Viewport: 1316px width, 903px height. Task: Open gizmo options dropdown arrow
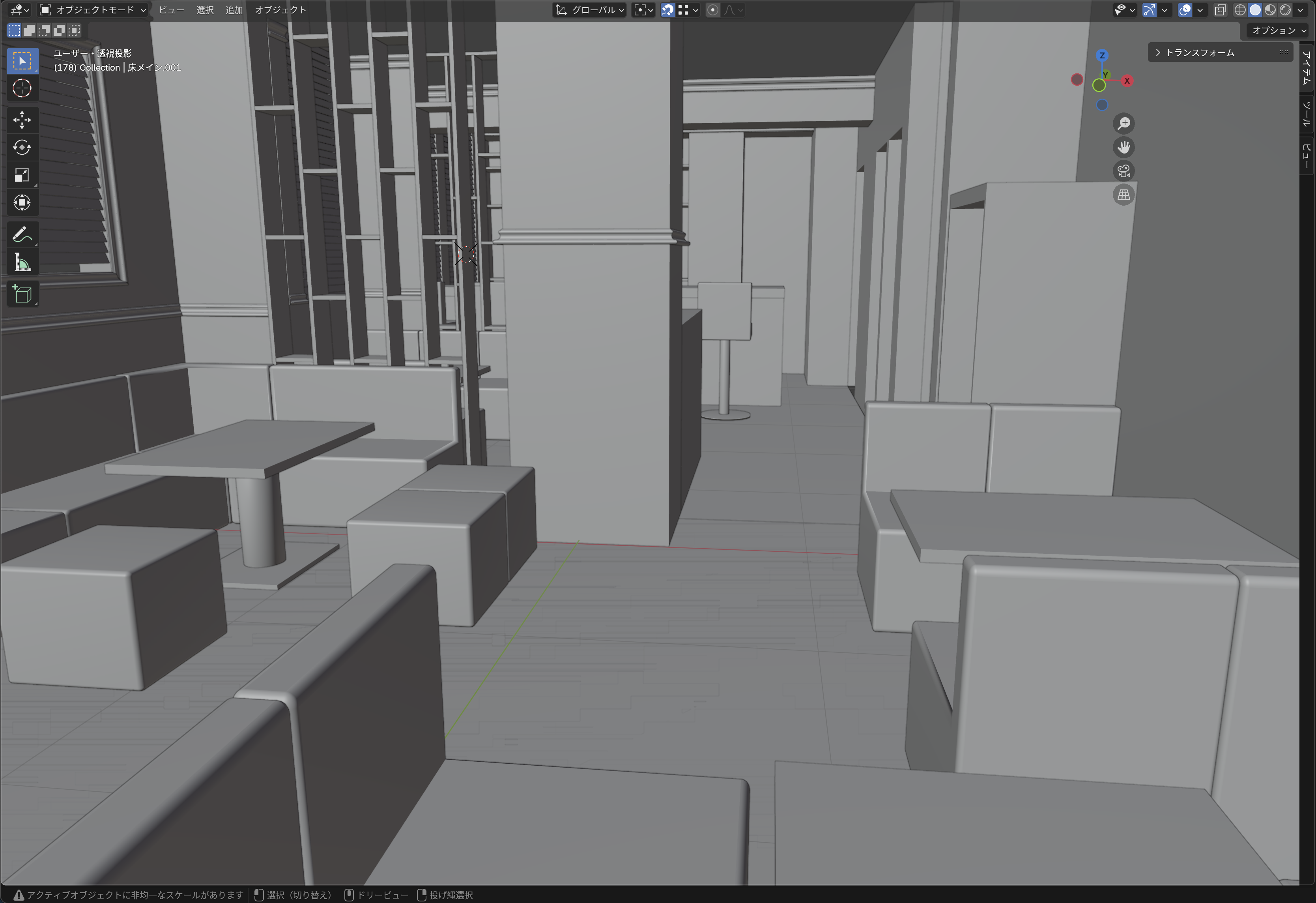click(x=1164, y=10)
